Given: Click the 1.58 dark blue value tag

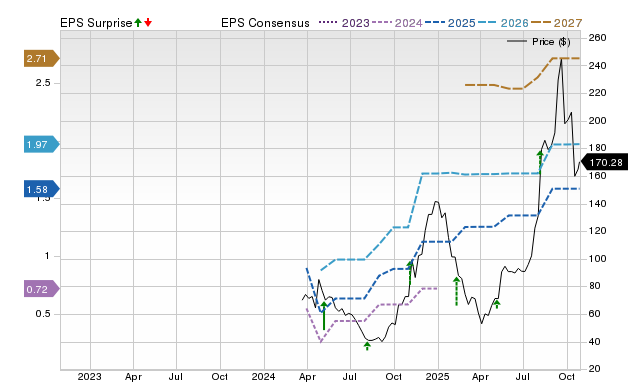Looking at the screenshot, I should [x=42, y=189].
